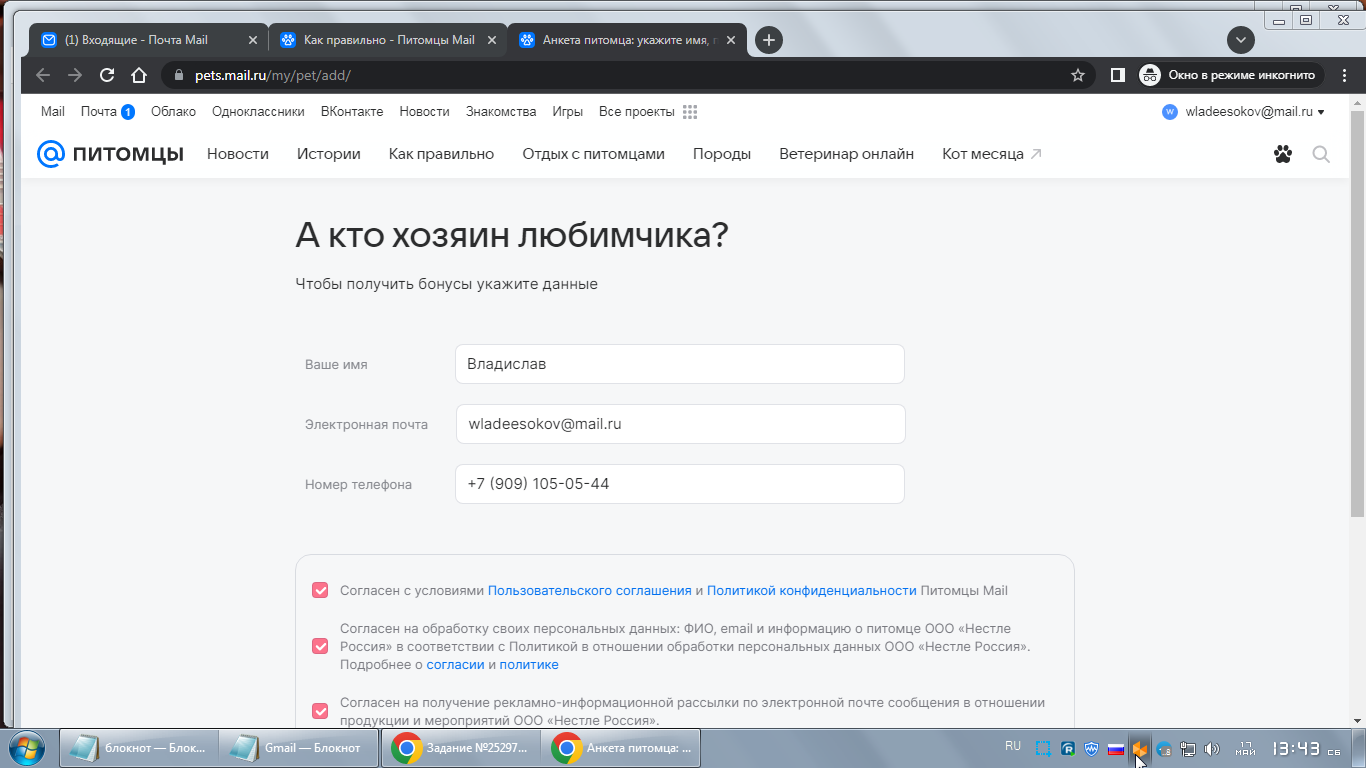
Task: Open ВКонтакте in top bar
Action: coord(352,112)
